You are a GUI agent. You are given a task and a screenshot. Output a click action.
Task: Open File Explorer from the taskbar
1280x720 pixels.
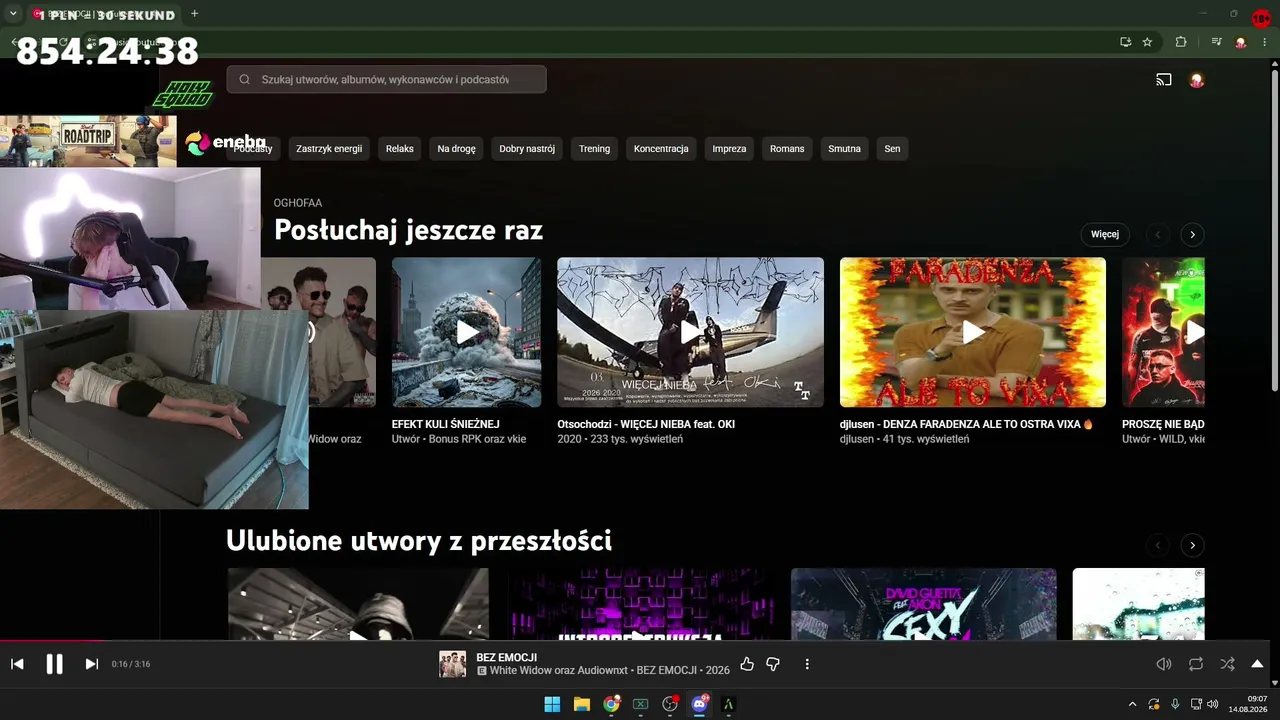(582, 704)
